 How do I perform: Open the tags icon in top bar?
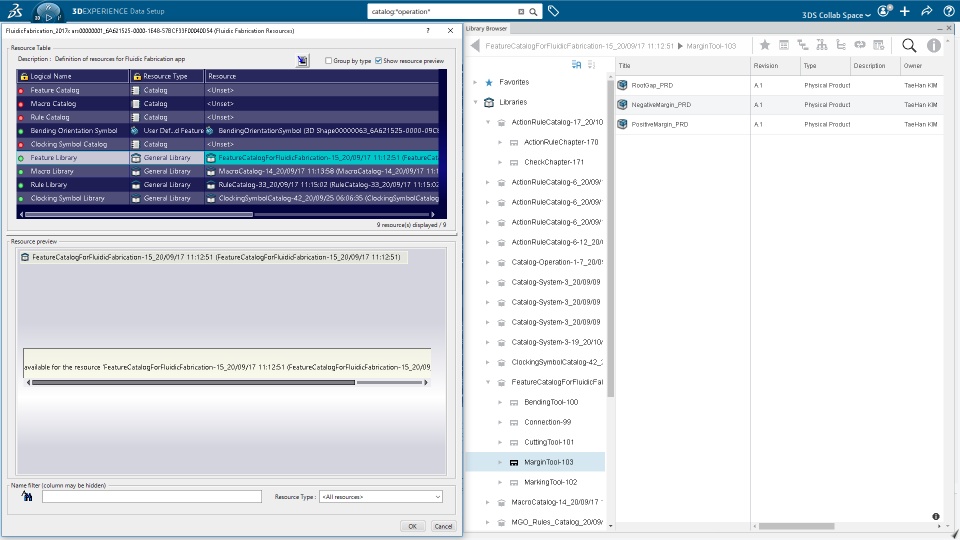pyautogui.click(x=553, y=11)
